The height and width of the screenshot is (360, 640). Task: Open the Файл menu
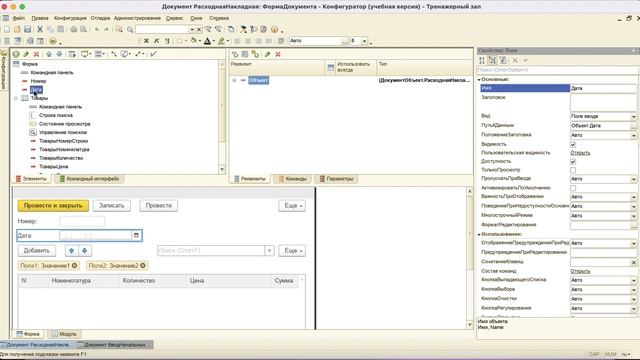pyautogui.click(x=19, y=18)
